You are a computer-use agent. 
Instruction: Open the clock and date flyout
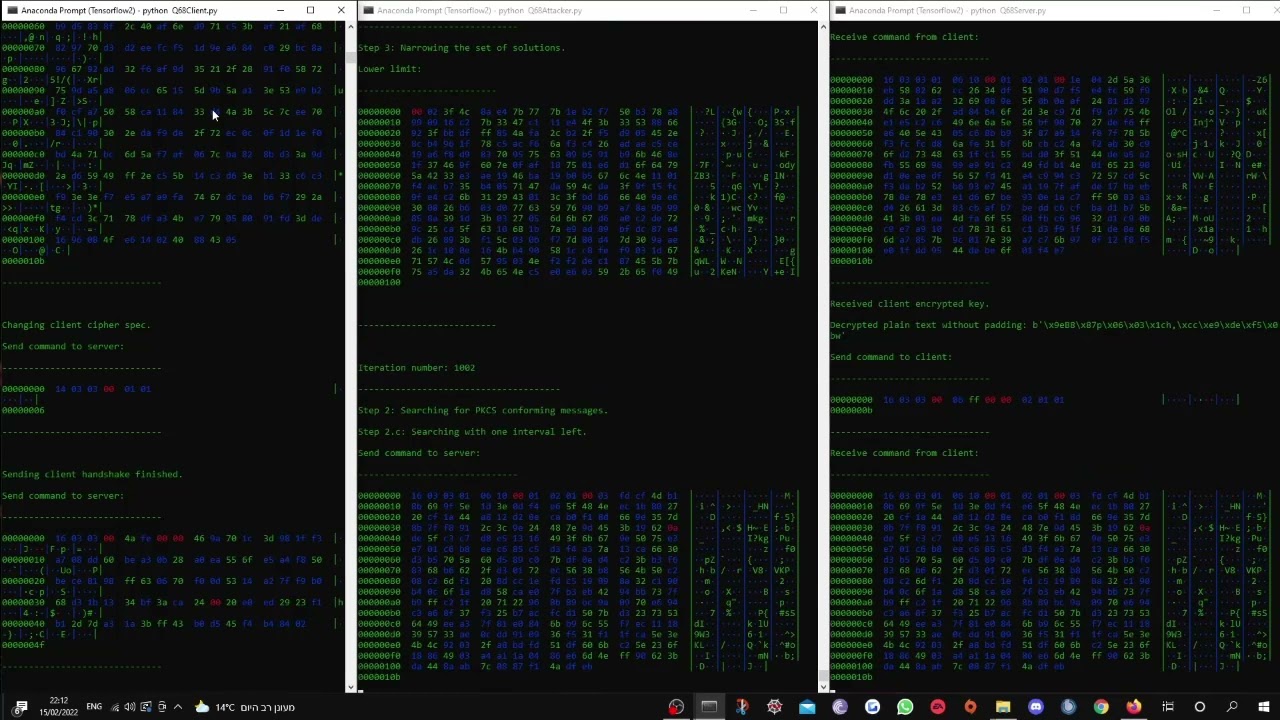[x=58, y=707]
